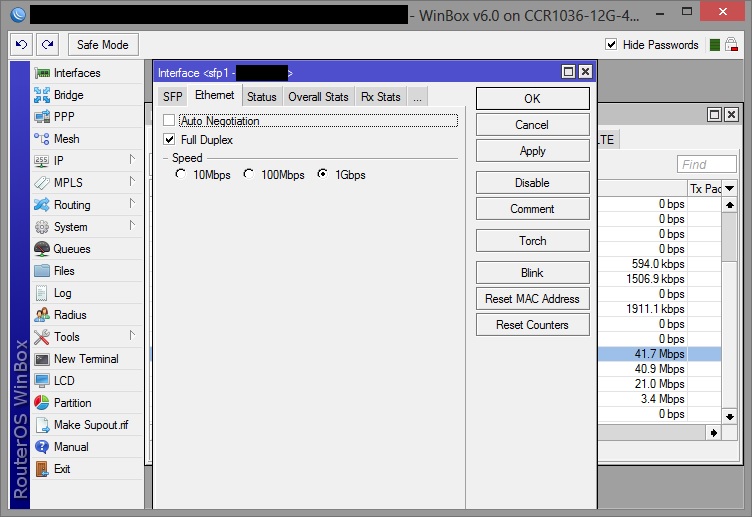This screenshot has width=752, height=517.
Task: Select the 41.7 Mbps row
Action: (x=660, y=354)
